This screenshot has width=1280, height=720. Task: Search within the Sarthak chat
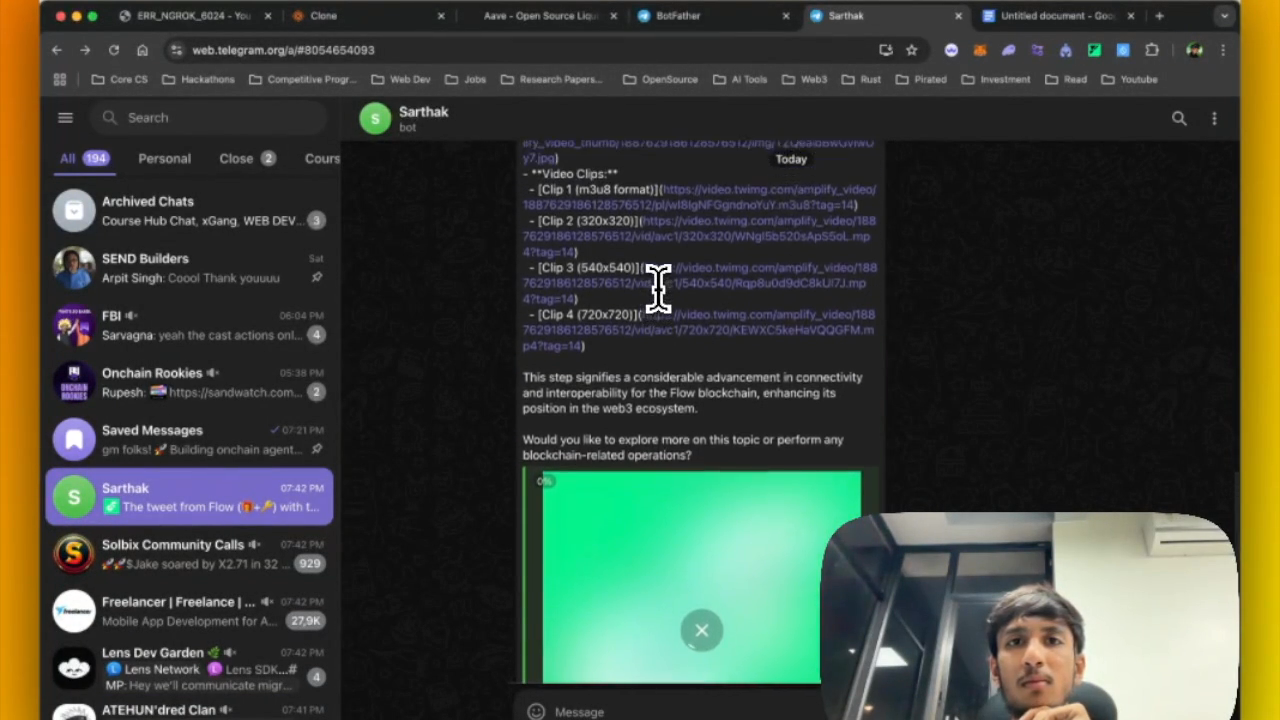pyautogui.click(x=1179, y=119)
